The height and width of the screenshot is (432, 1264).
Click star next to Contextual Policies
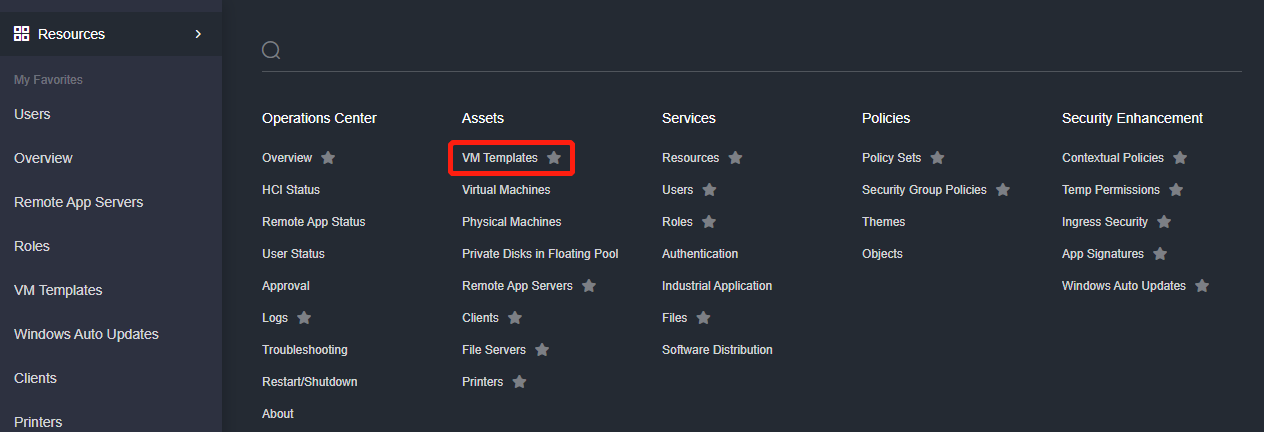click(1180, 158)
